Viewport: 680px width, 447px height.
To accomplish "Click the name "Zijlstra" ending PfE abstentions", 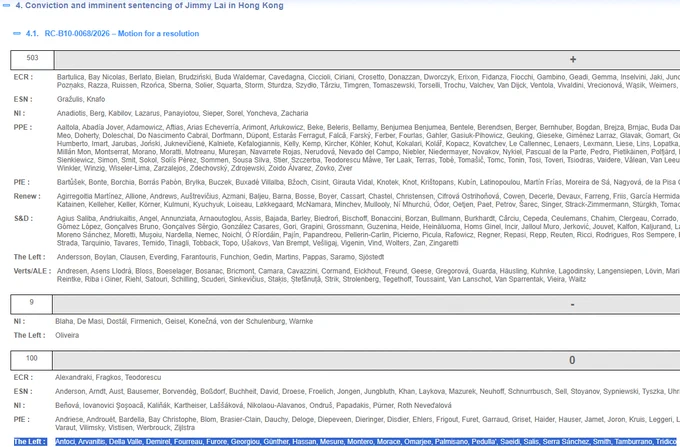I will 184,428.
